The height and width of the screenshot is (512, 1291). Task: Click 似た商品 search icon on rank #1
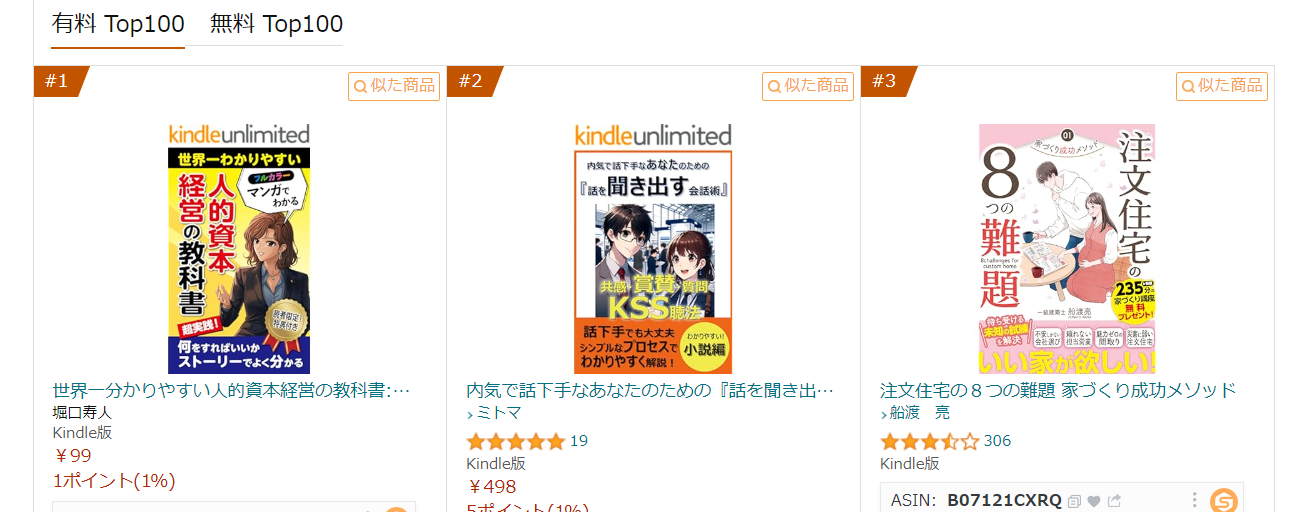click(x=394, y=86)
